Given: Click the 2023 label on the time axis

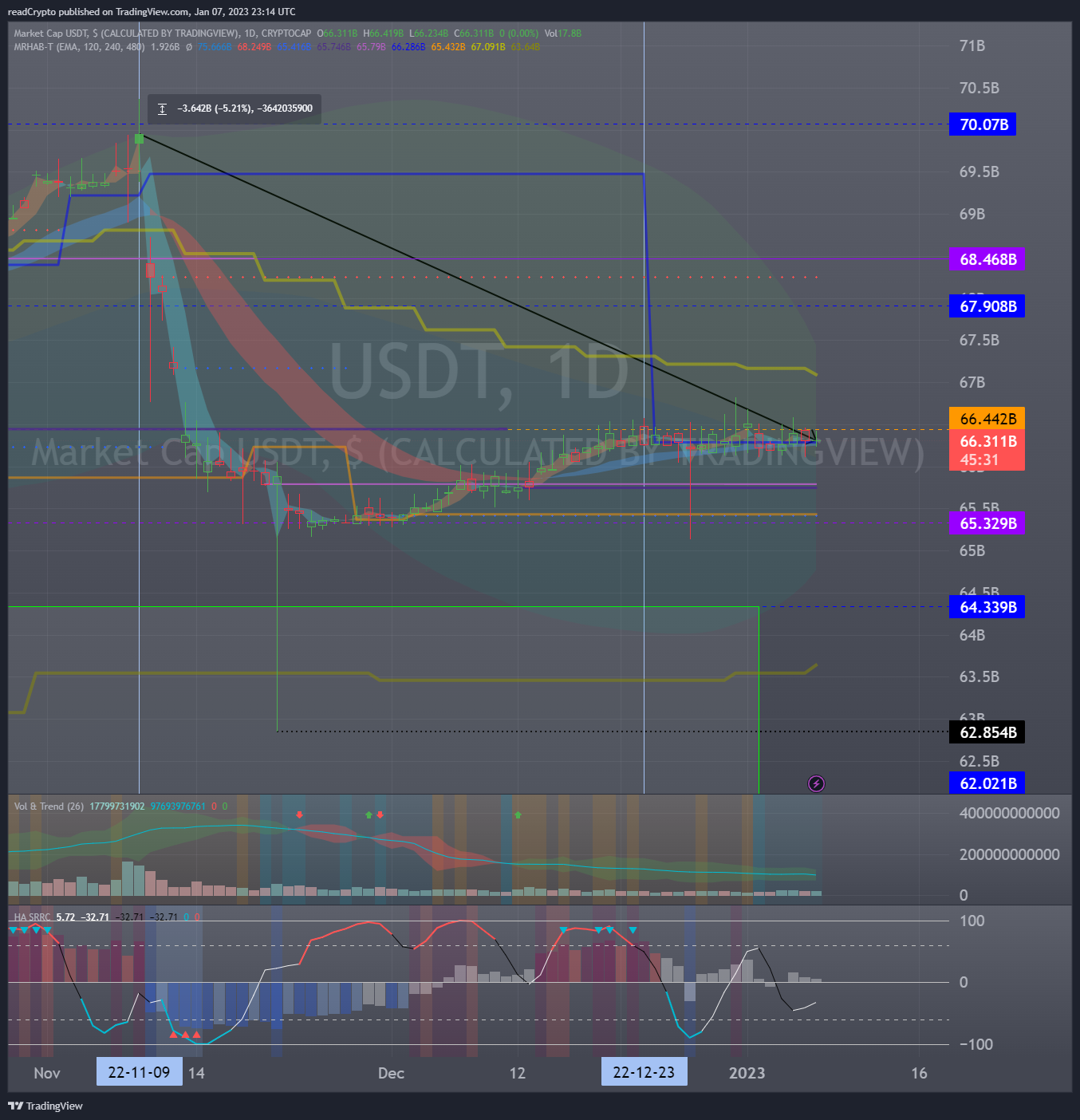Looking at the screenshot, I should pos(747,1073).
